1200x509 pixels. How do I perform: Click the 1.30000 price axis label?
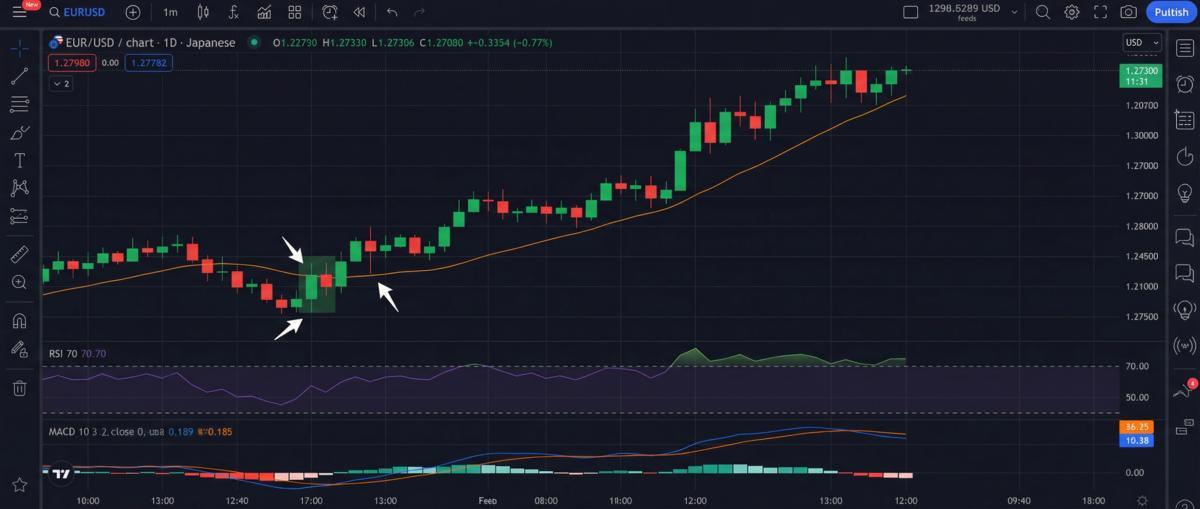(x=1141, y=136)
